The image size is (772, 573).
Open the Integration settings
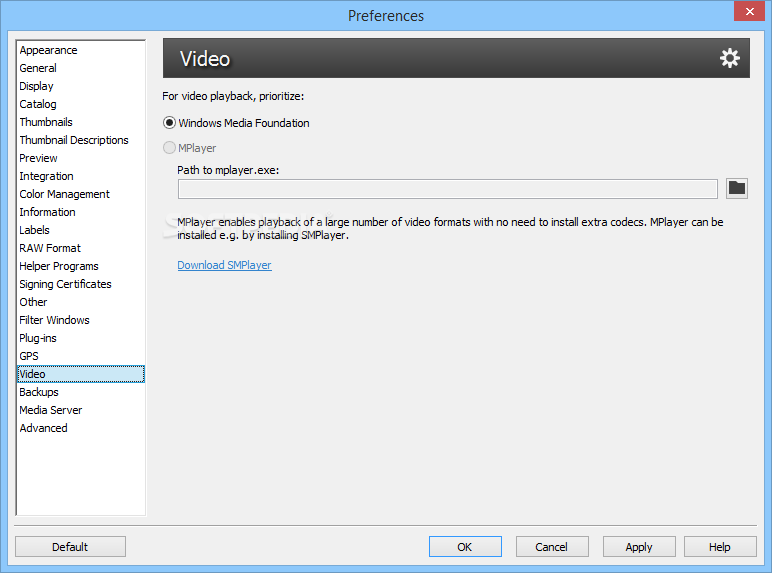click(x=81, y=176)
